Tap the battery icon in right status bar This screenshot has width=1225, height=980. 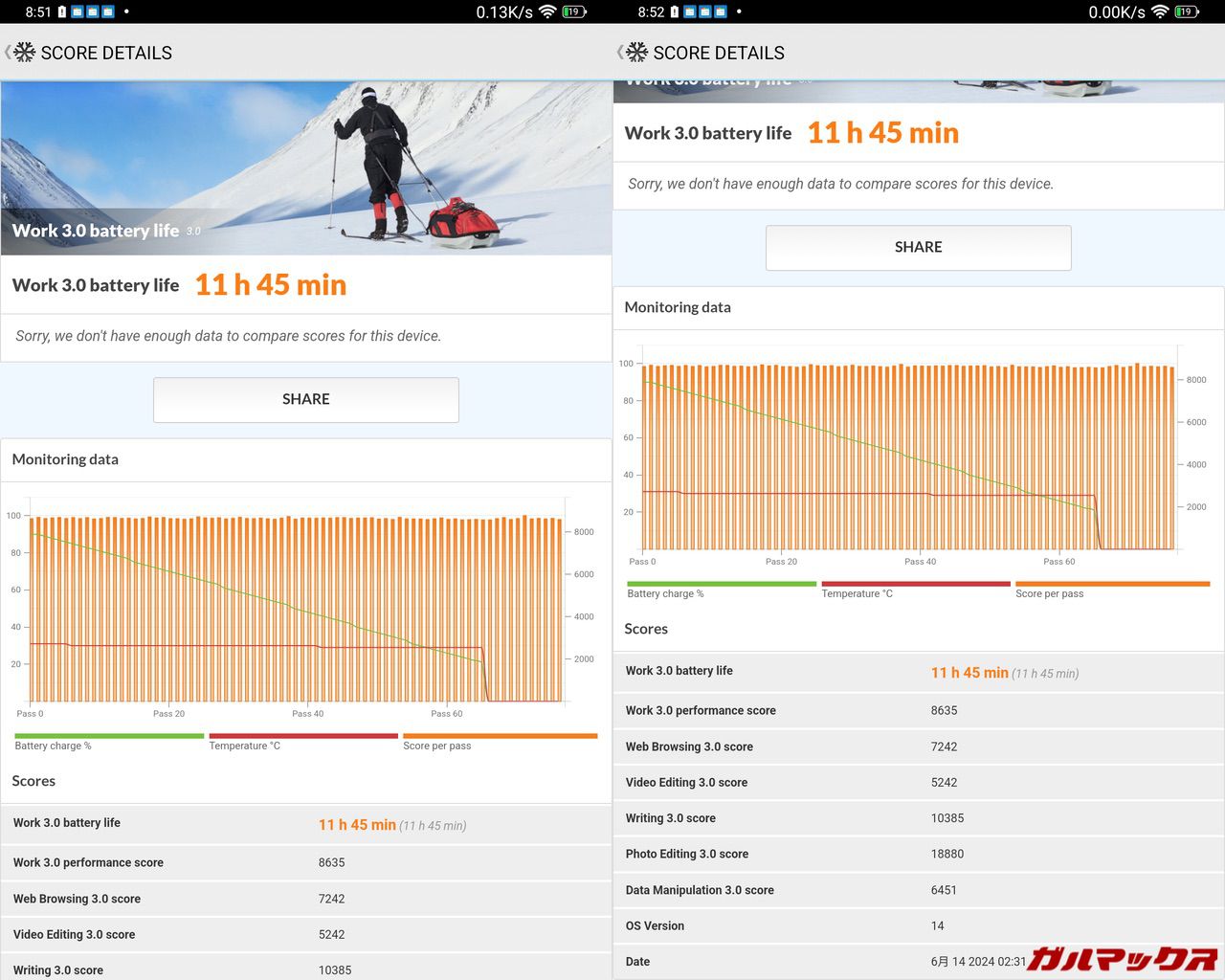pyautogui.click(x=1187, y=11)
